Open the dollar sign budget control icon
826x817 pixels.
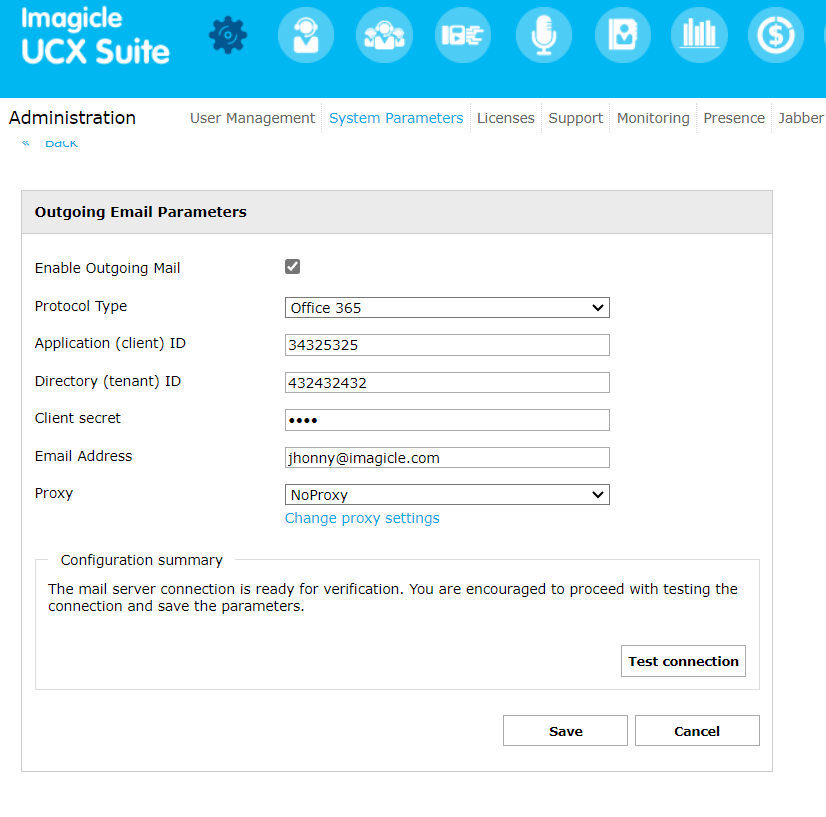[776, 36]
